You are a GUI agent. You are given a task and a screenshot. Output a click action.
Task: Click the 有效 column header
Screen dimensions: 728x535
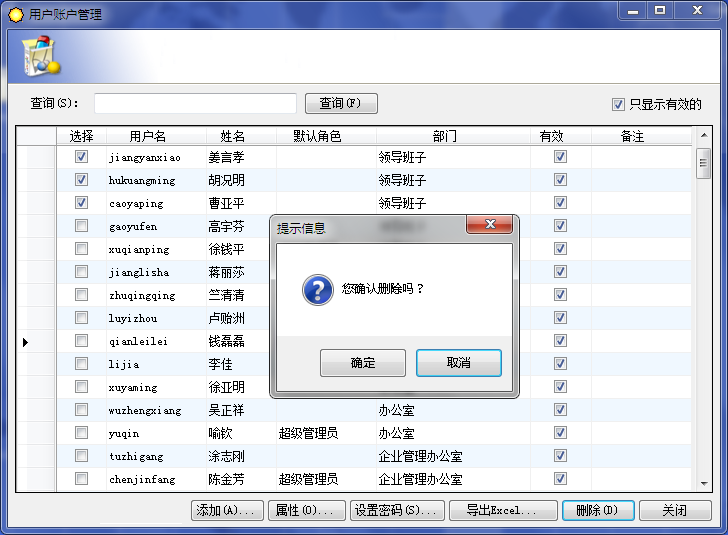(561, 136)
